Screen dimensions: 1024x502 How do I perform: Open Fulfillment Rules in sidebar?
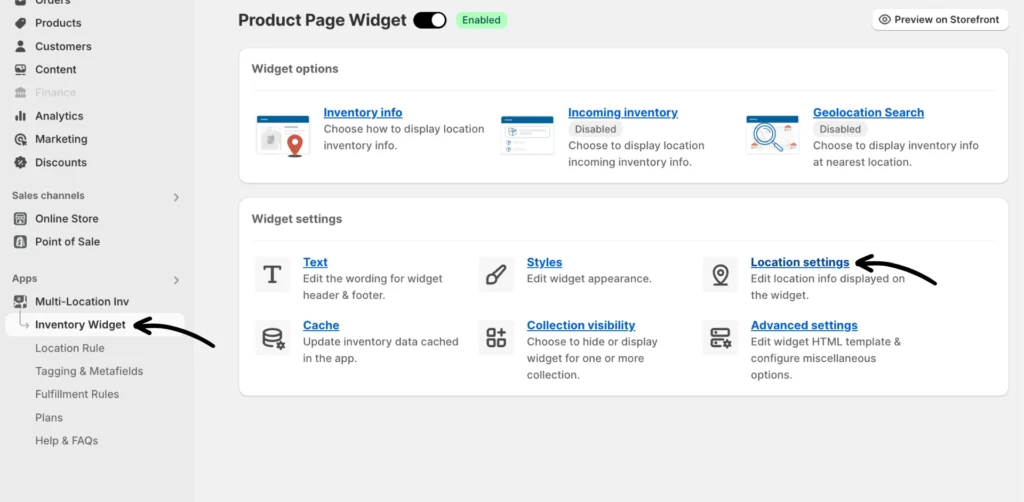[x=77, y=394]
